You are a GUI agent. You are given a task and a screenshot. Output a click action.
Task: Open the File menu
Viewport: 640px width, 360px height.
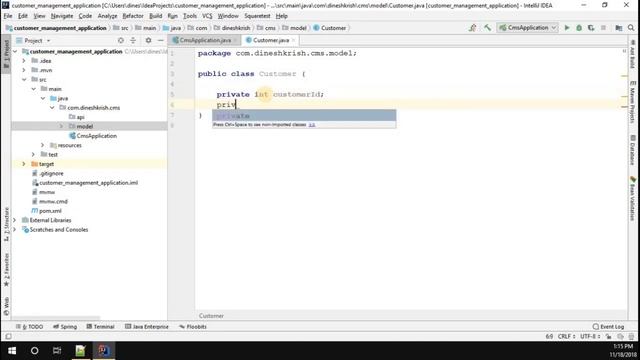[x=8, y=16]
